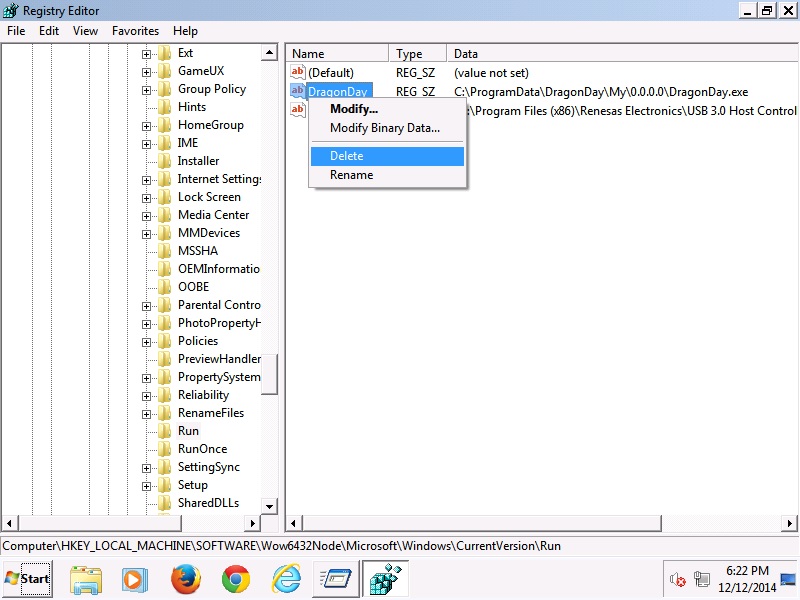Expand the PhotoPropertyHandler key
Image resolution: width=800 pixels, height=600 pixels.
tap(146, 324)
